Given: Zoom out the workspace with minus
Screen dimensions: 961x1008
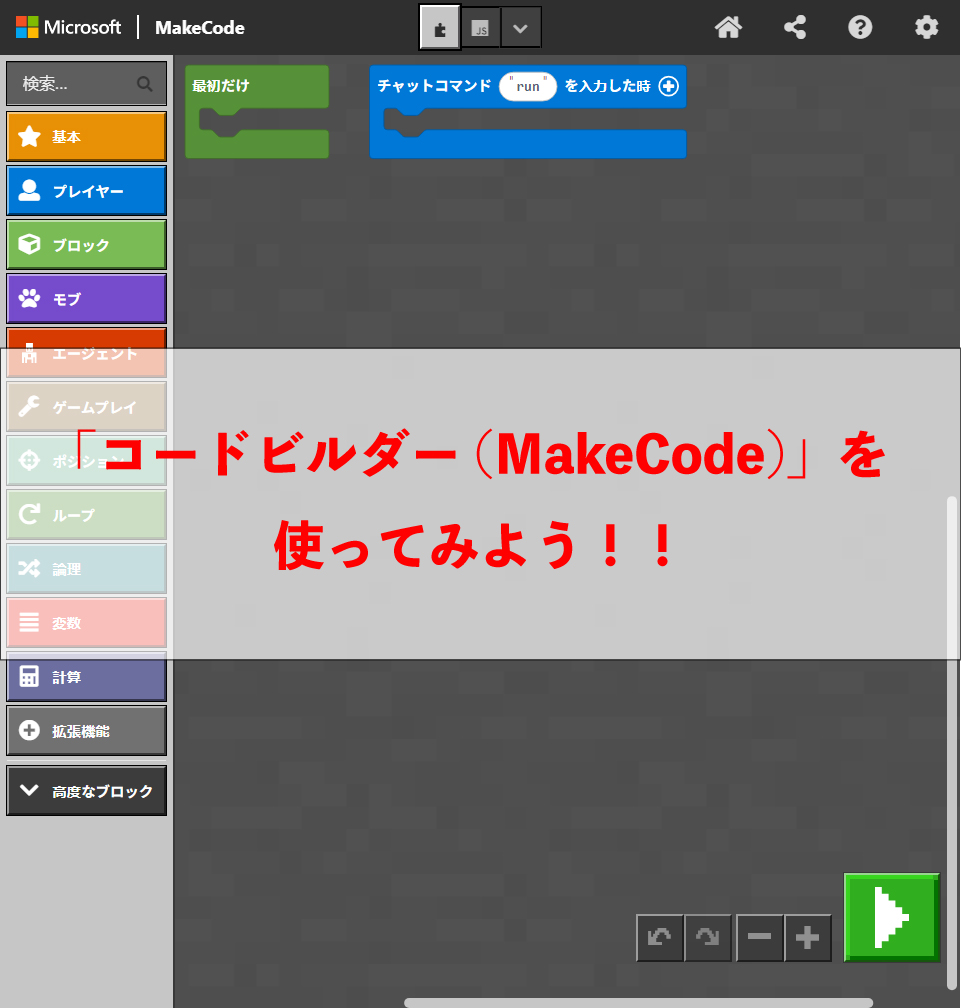Looking at the screenshot, I should pos(759,937).
